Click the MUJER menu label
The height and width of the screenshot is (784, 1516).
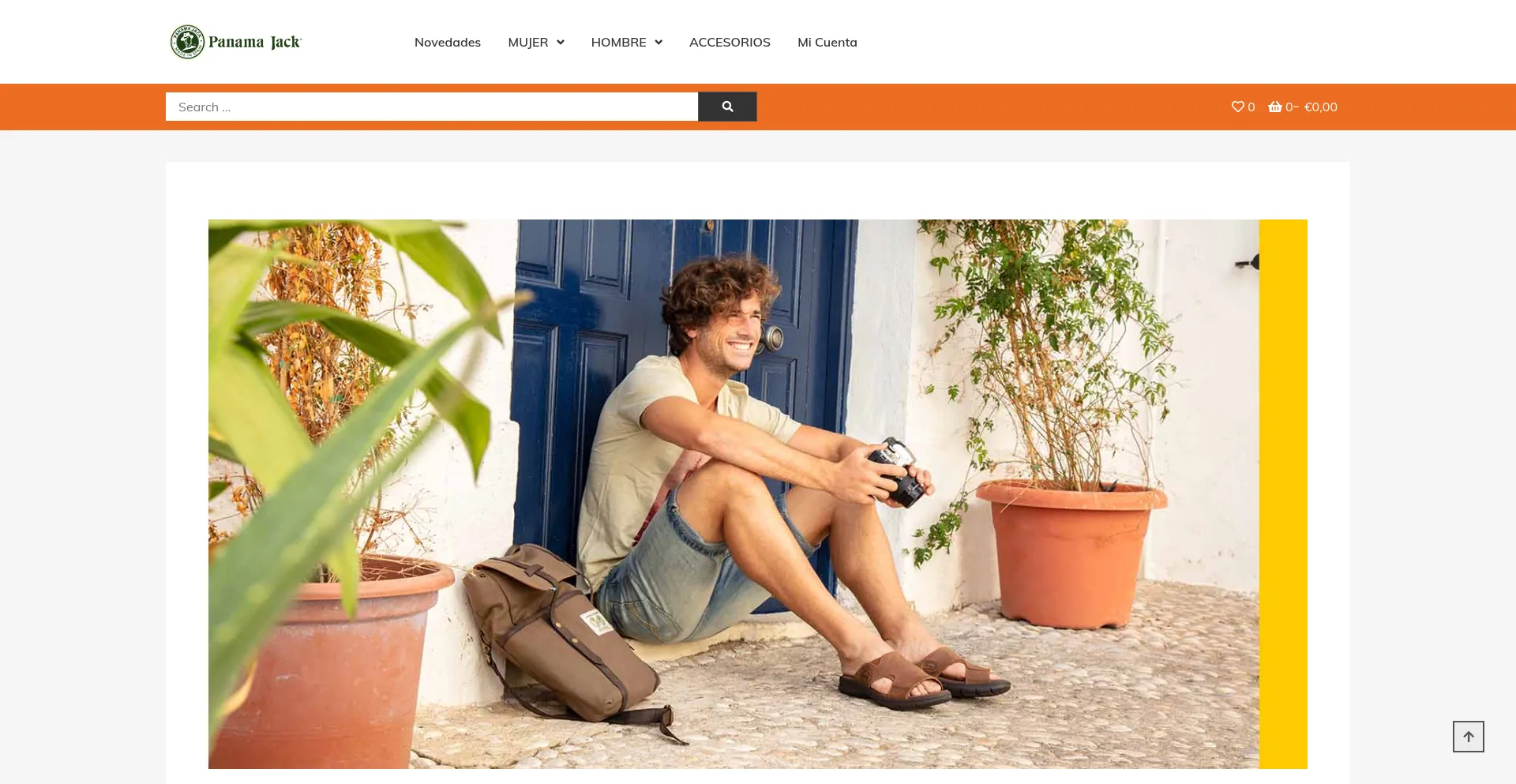528,43
